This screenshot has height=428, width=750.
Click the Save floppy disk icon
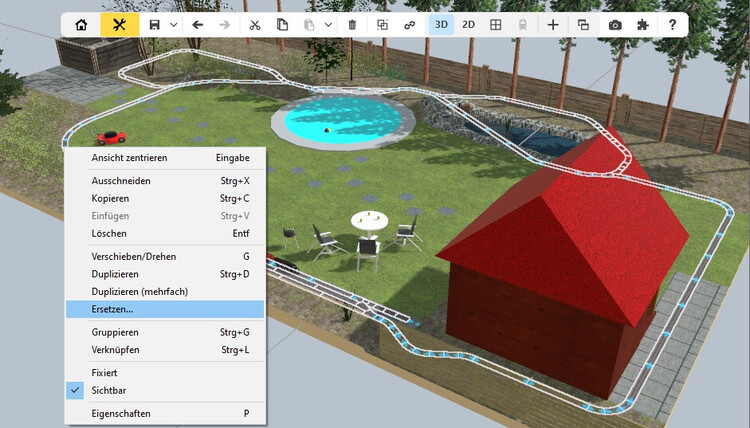click(154, 25)
